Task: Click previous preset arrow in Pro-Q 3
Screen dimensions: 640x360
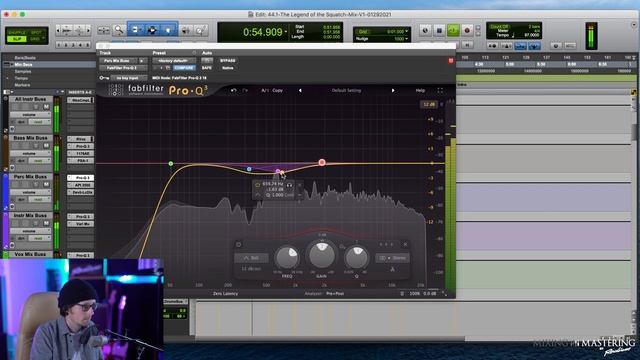Action: (x=300, y=90)
